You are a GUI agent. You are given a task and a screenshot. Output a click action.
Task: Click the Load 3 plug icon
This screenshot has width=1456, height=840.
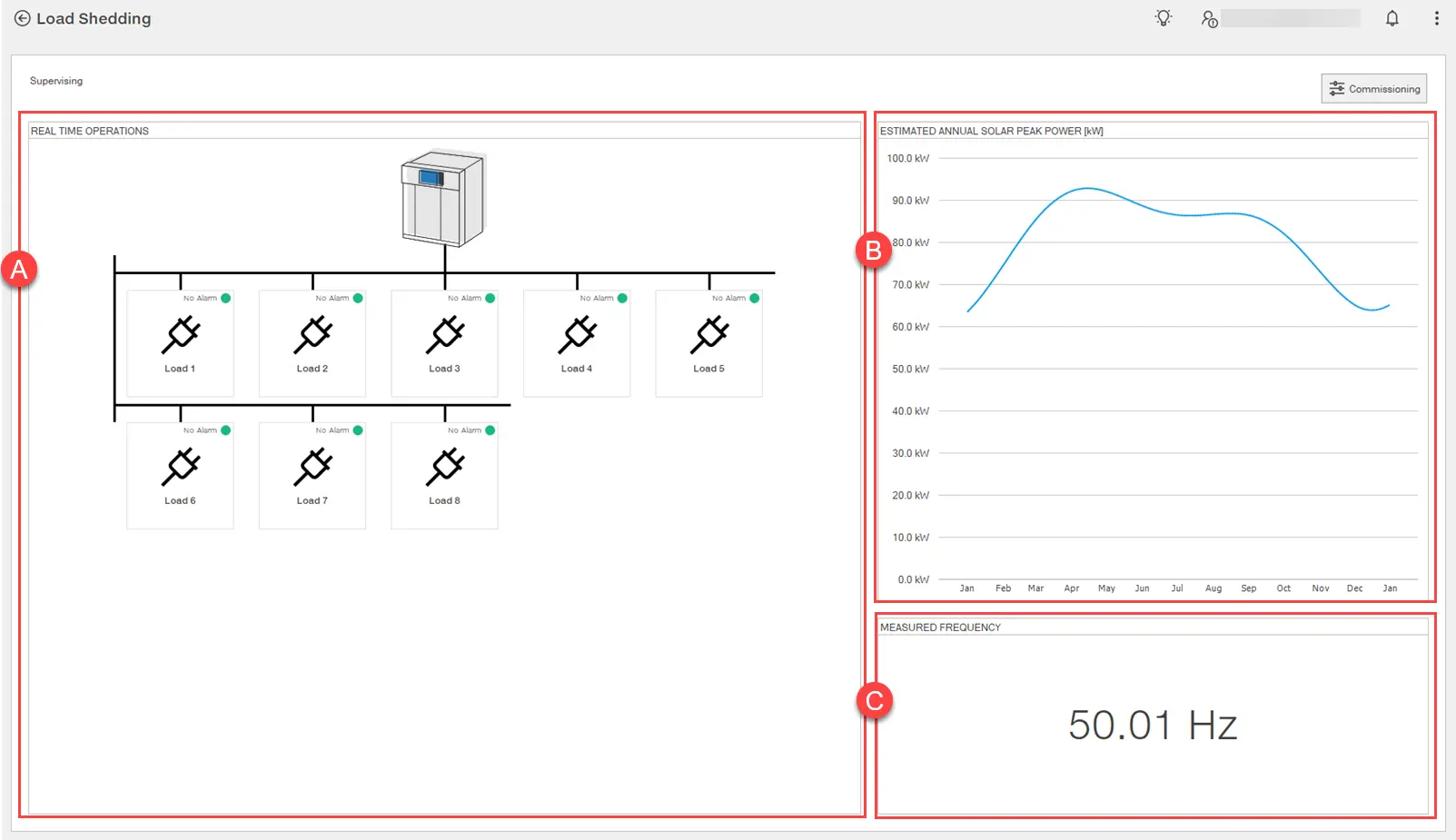click(x=445, y=334)
